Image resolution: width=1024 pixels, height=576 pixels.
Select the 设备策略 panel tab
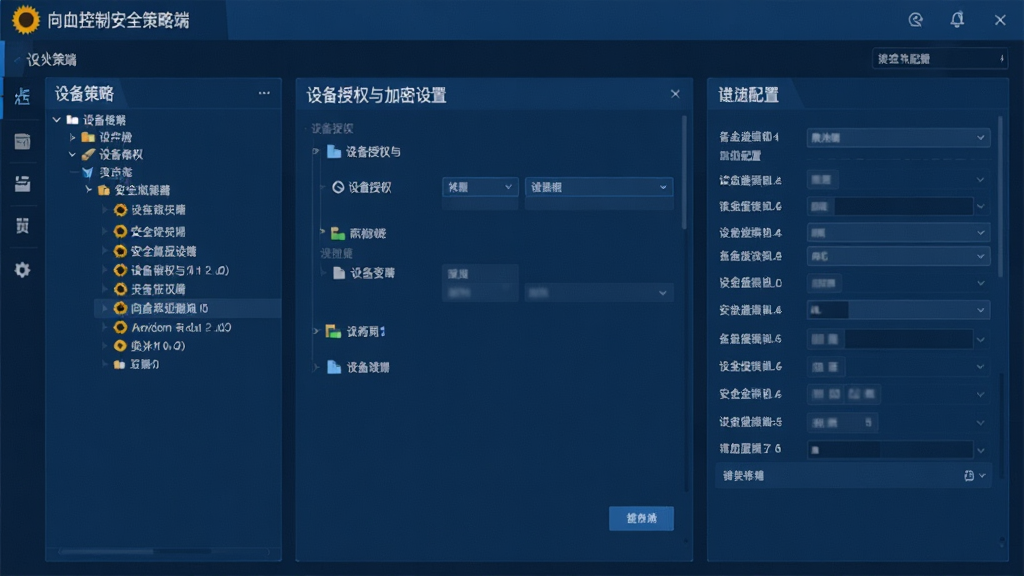pos(85,94)
